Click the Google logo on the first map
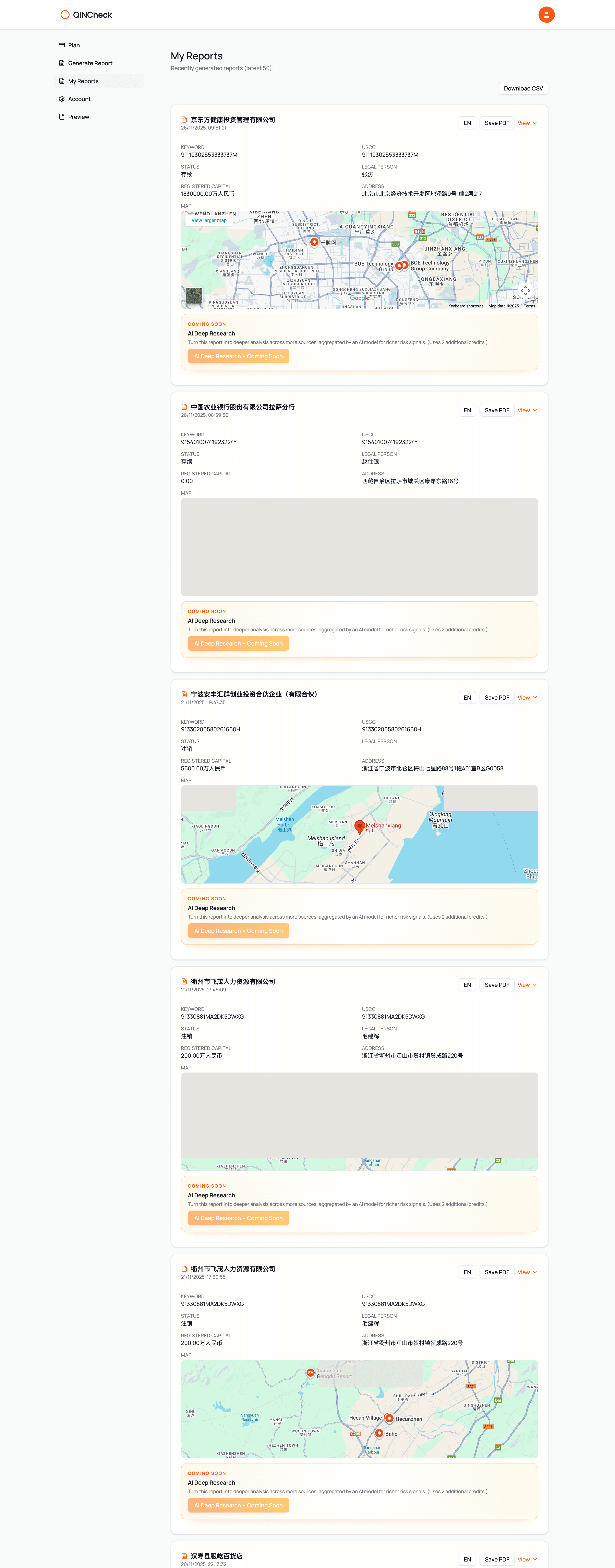The image size is (615, 1568). [x=359, y=298]
